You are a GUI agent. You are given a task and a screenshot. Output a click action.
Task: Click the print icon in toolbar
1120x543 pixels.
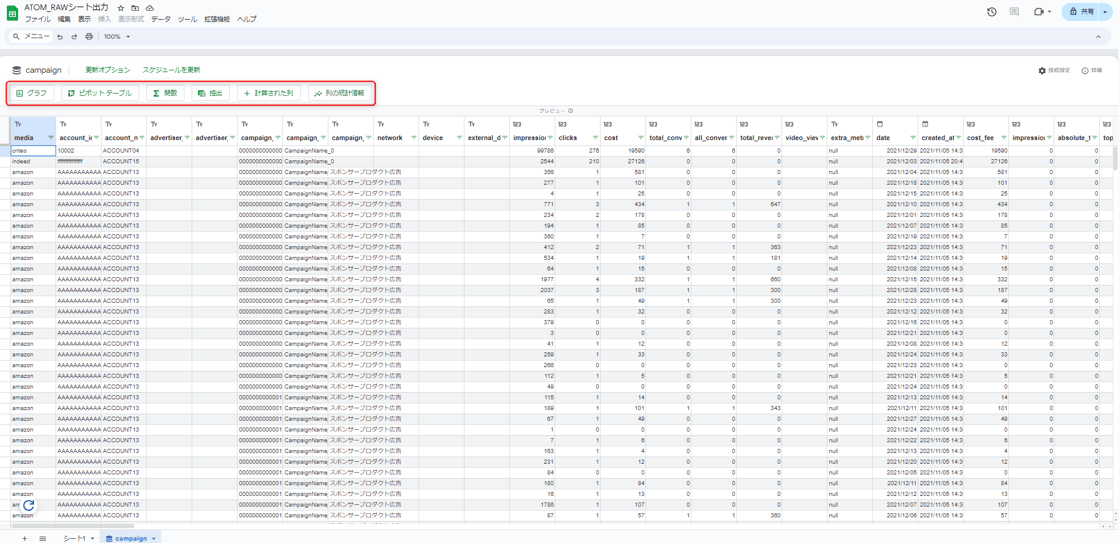click(x=89, y=37)
